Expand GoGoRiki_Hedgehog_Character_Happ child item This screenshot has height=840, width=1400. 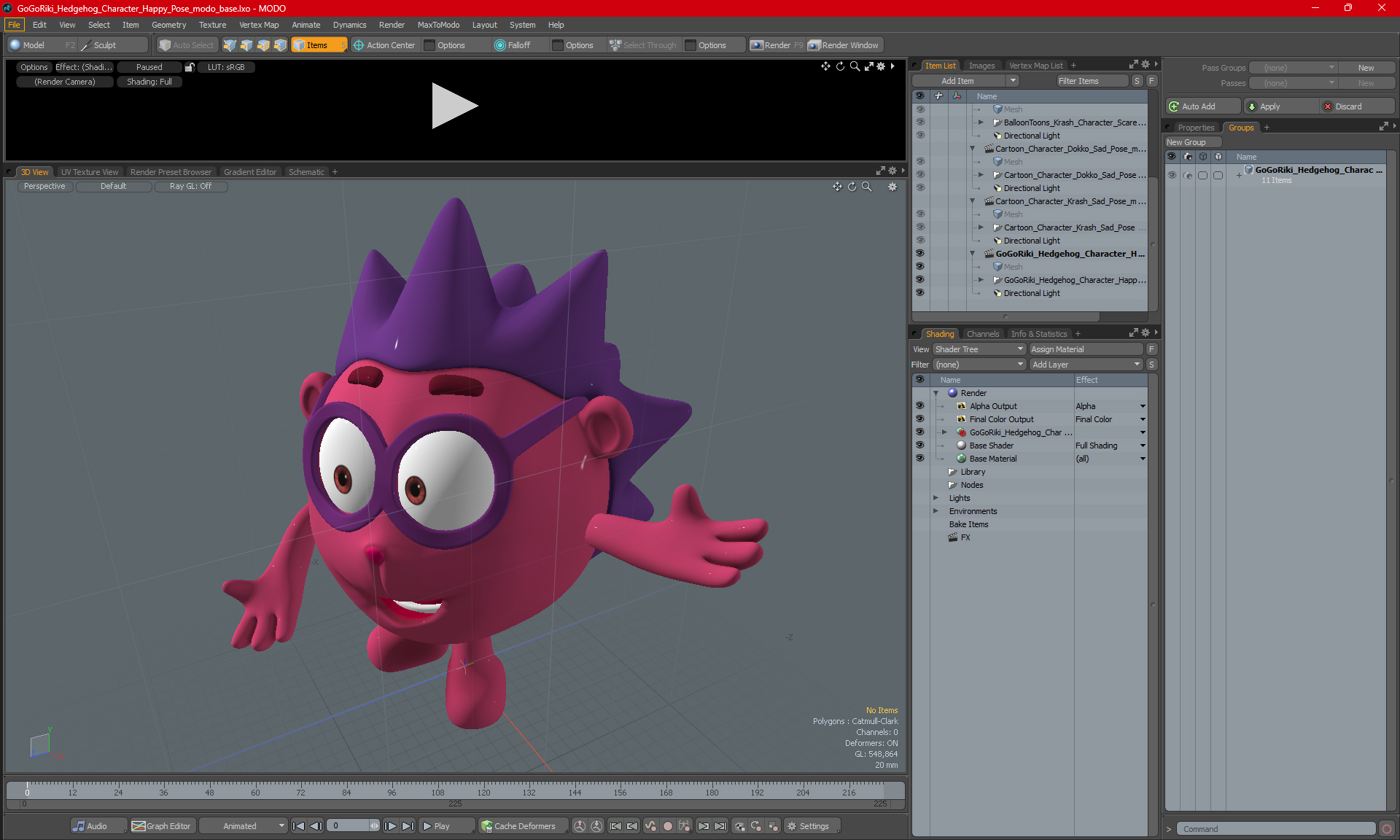[981, 280]
